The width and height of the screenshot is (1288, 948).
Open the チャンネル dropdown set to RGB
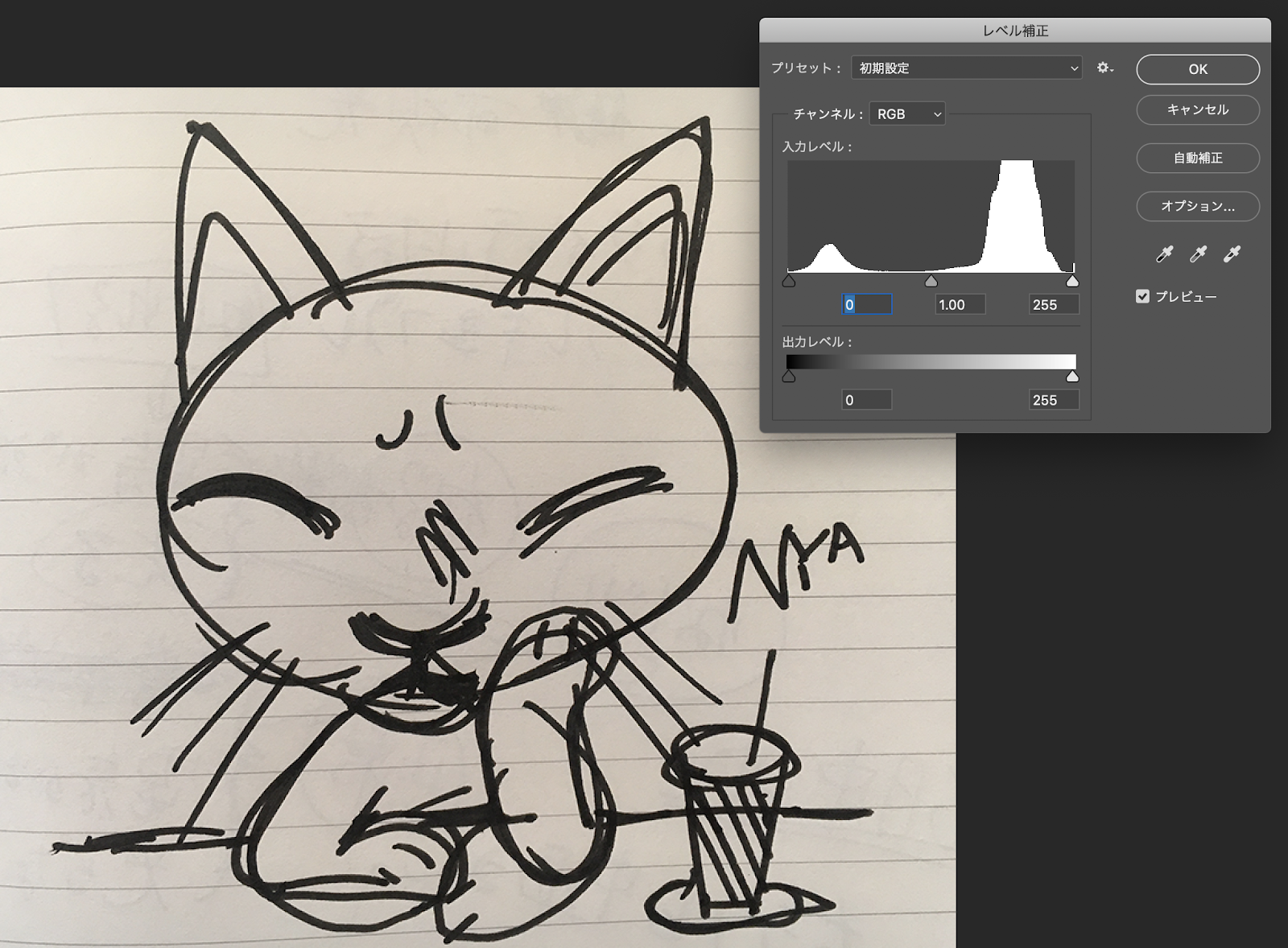point(908,114)
